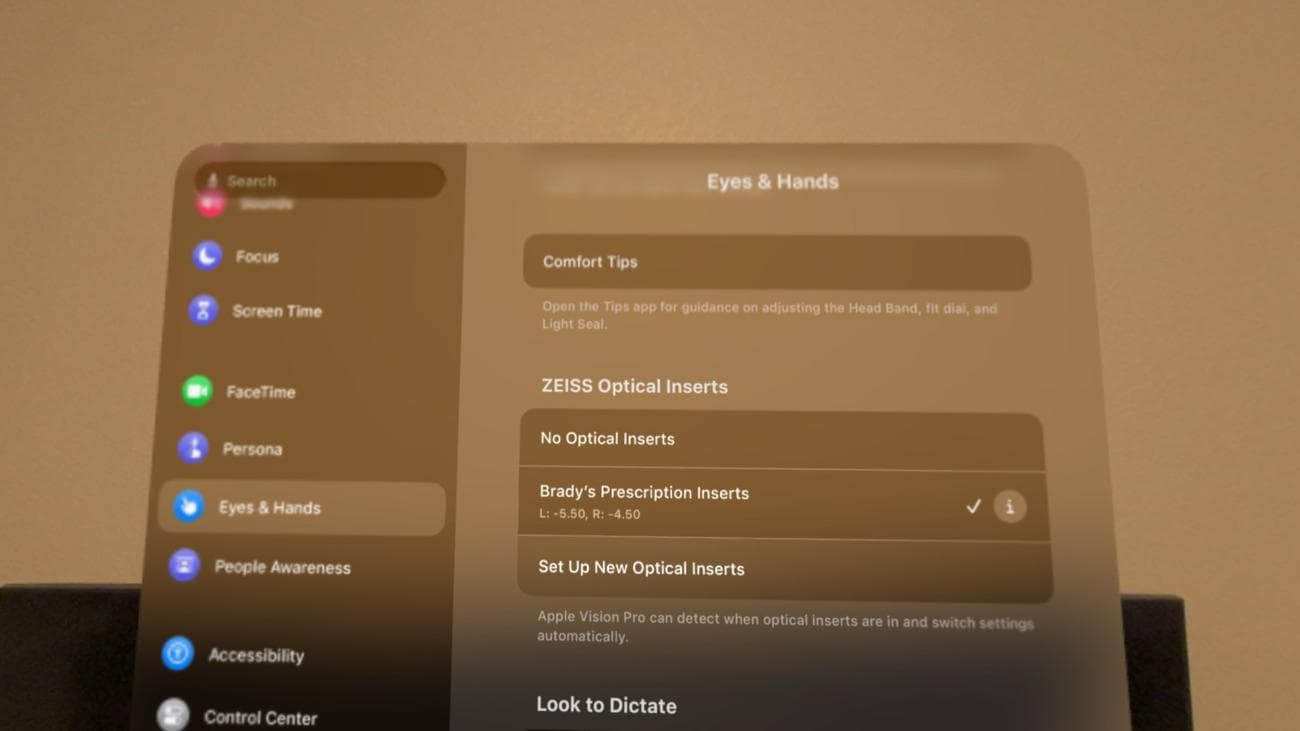The height and width of the screenshot is (731, 1300).
Task: Navigate to the People Awareness label
Action: tap(282, 567)
